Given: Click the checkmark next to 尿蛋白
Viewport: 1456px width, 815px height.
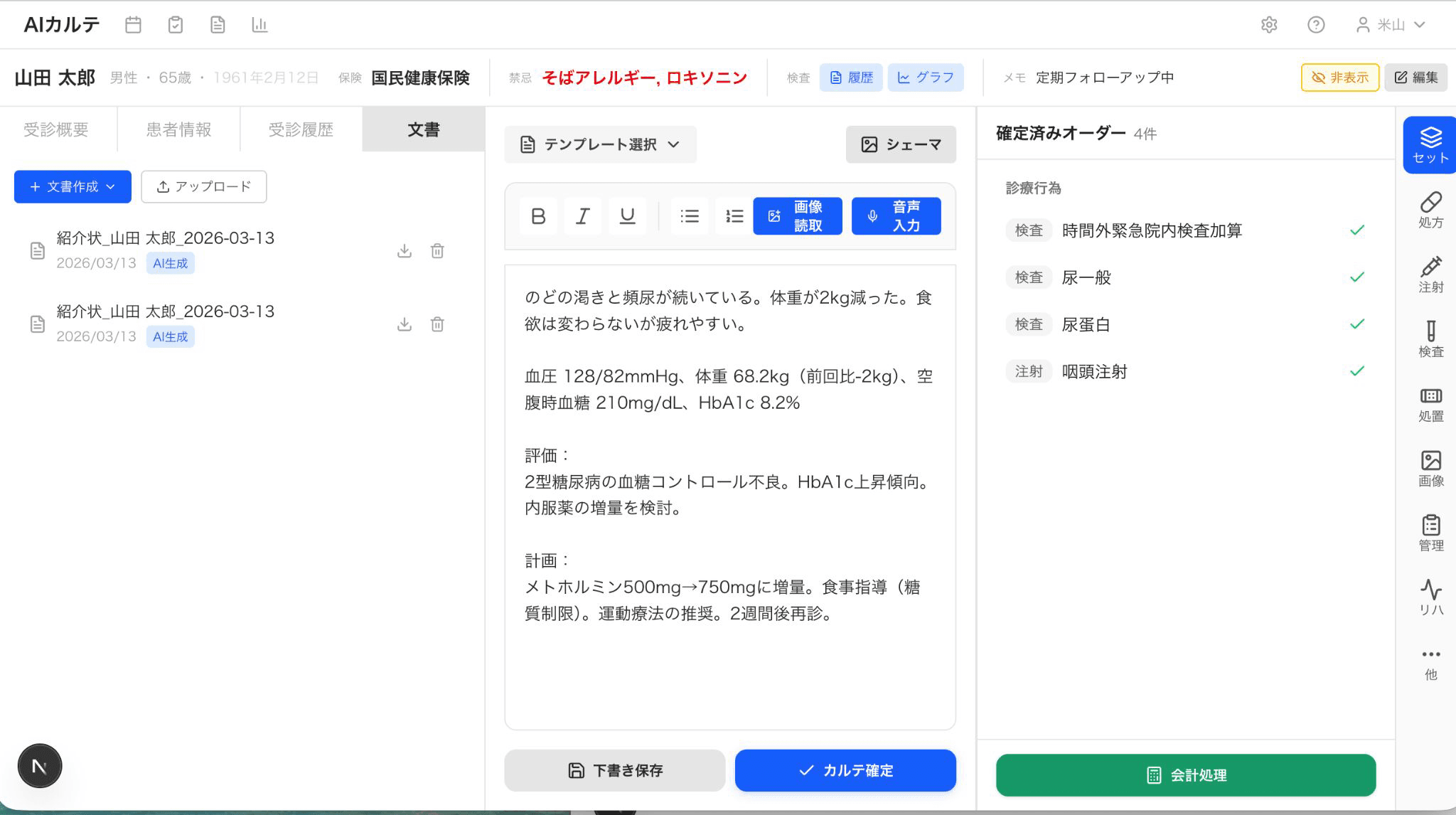Looking at the screenshot, I should point(1357,324).
